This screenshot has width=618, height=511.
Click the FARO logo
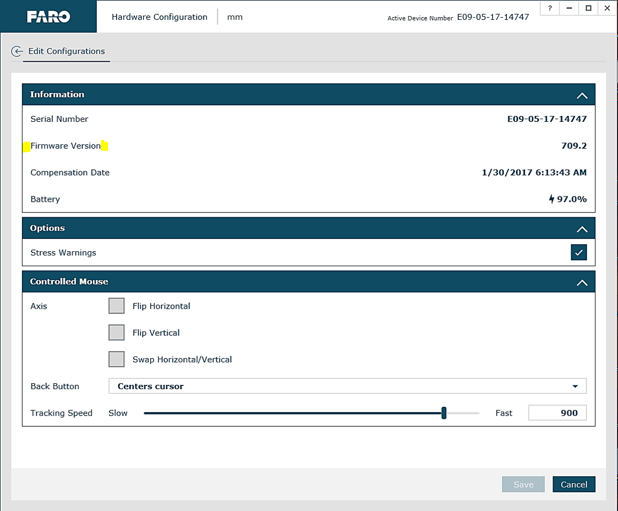tap(48, 17)
